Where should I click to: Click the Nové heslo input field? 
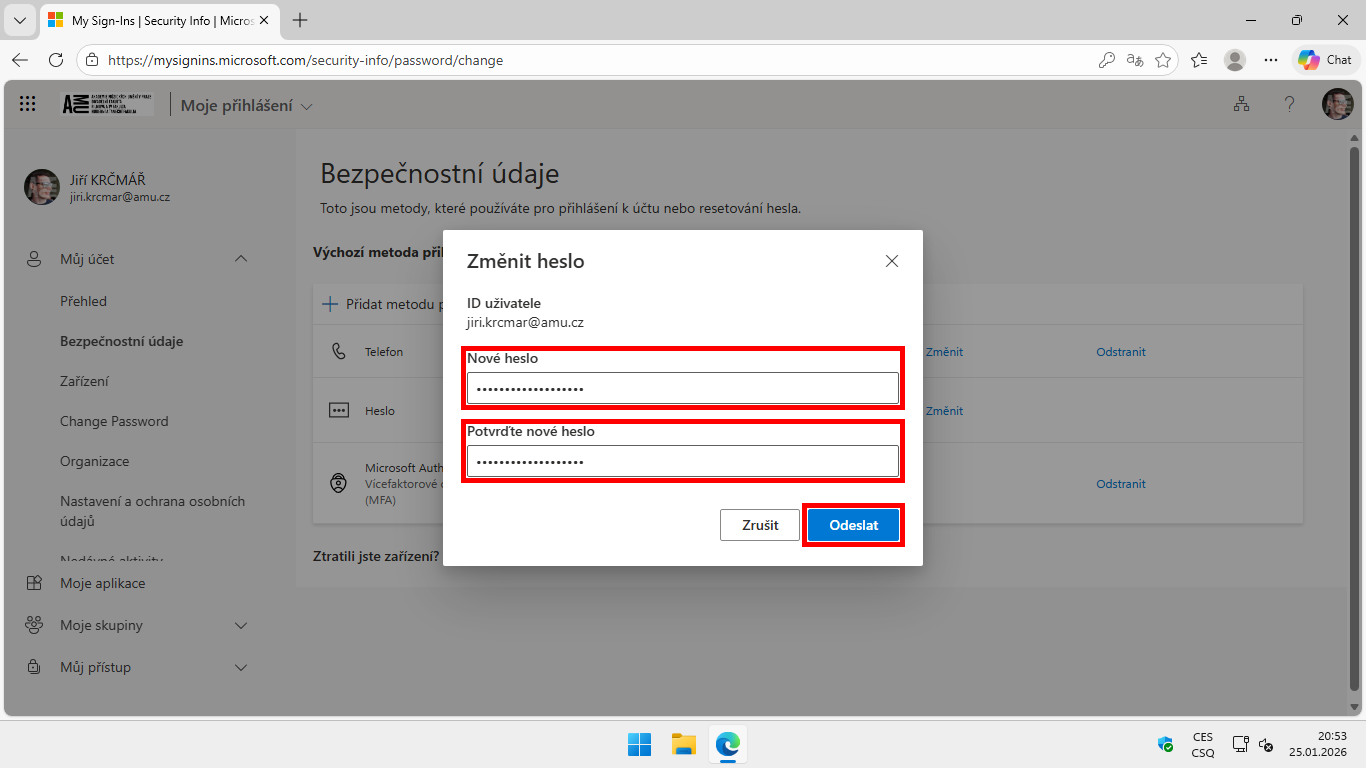click(x=682, y=388)
